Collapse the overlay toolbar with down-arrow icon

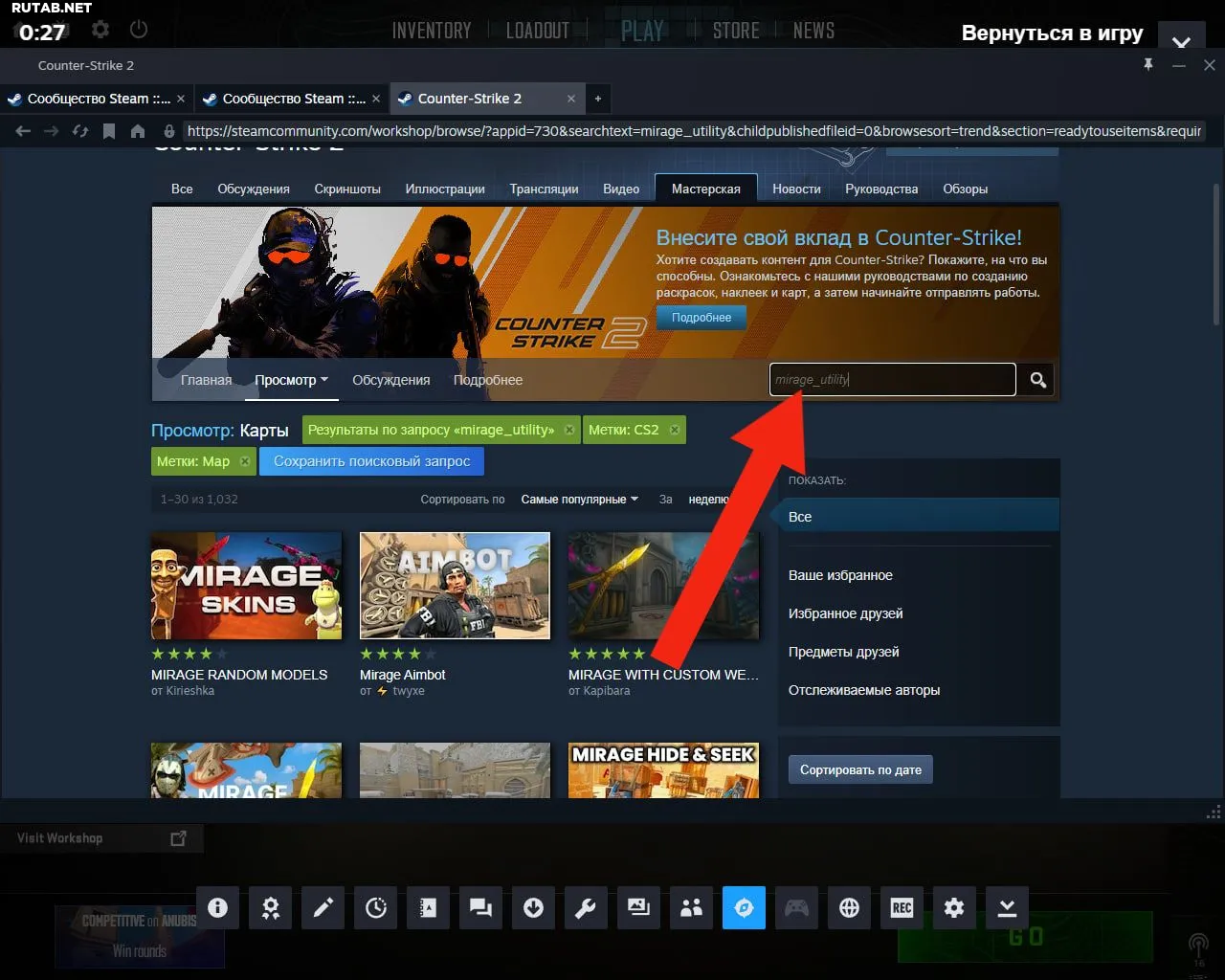pos(1007,907)
